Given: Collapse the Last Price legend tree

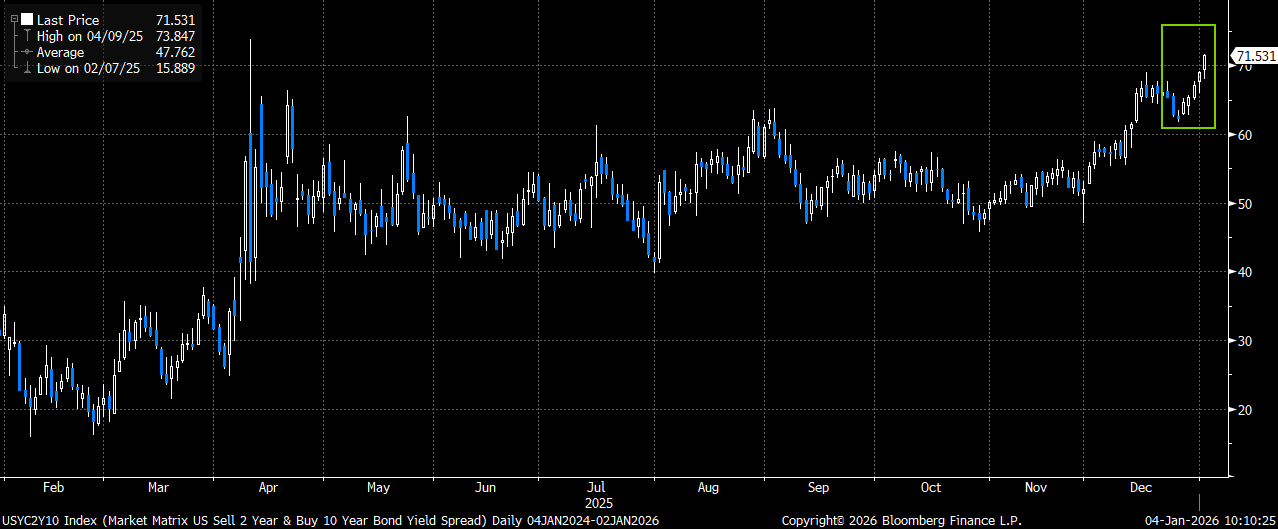Looking at the screenshot, I should click(x=14, y=19).
